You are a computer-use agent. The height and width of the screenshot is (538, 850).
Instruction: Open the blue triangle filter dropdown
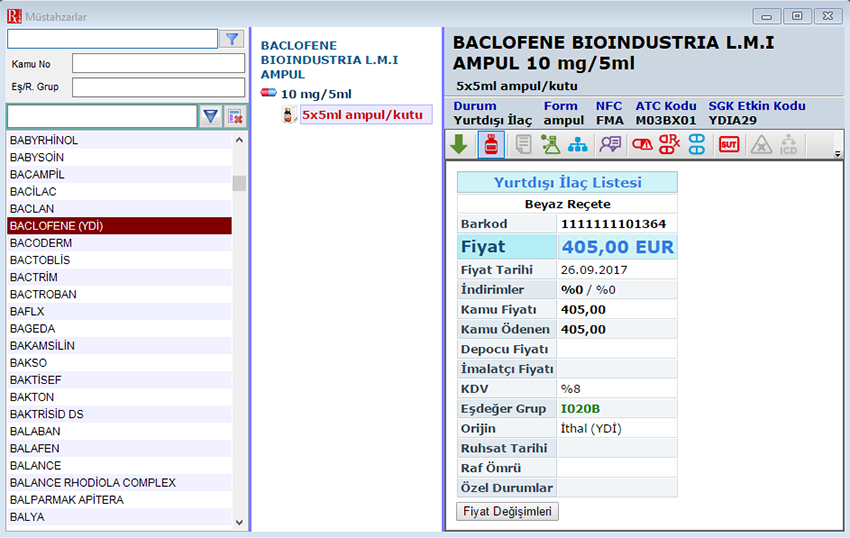click(x=211, y=117)
